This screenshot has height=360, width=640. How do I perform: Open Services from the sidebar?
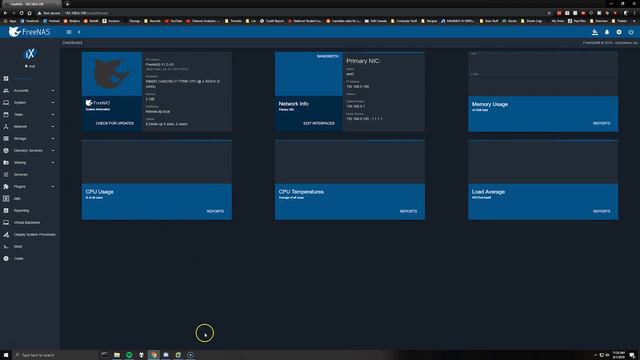[x=21, y=175]
